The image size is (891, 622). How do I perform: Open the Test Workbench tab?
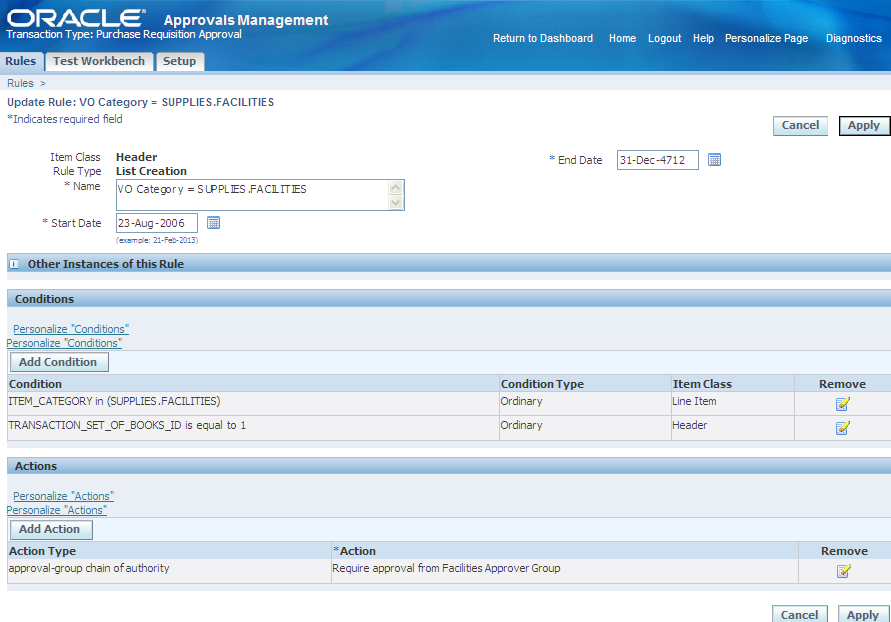pyautogui.click(x=99, y=61)
